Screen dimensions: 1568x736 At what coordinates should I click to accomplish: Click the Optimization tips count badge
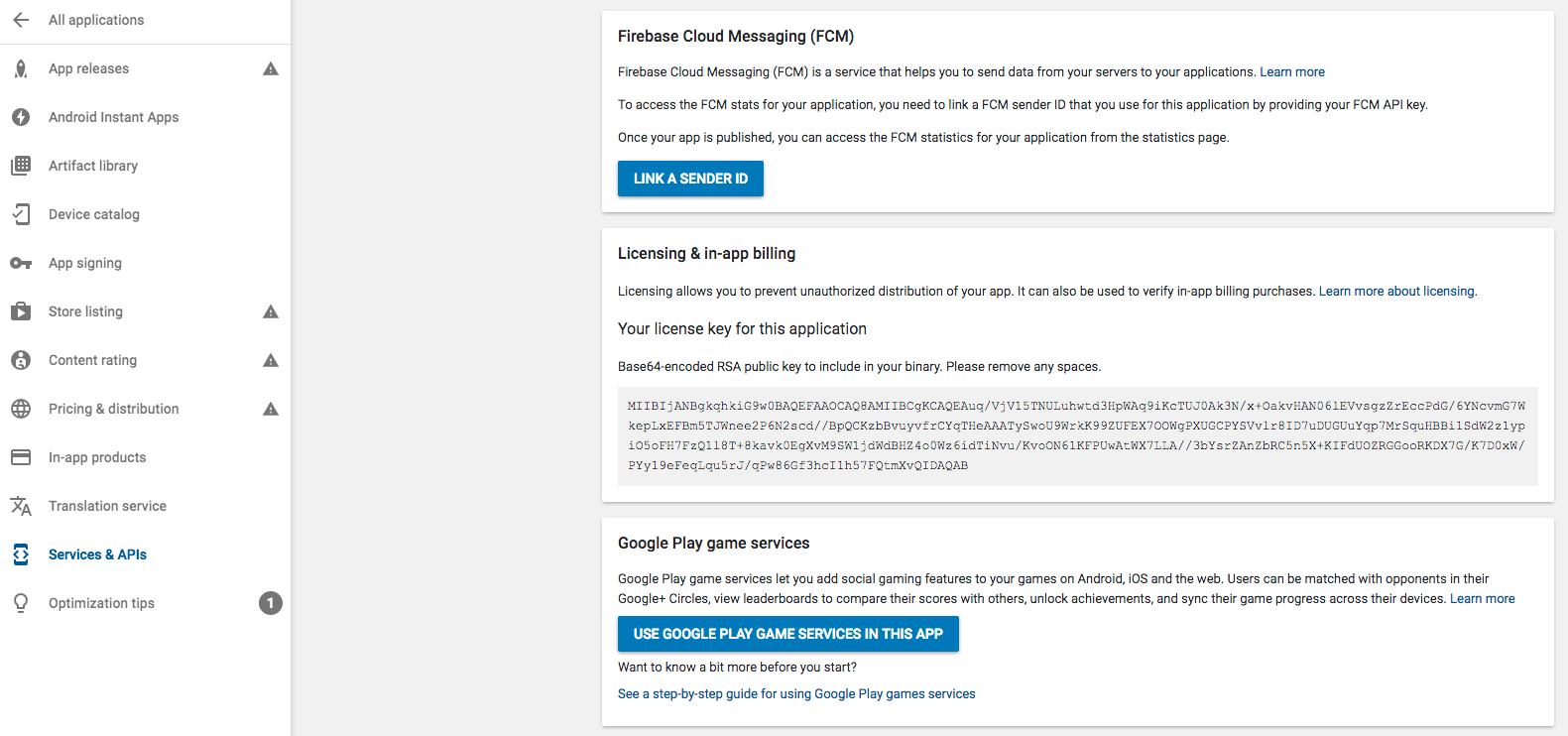tap(271, 603)
